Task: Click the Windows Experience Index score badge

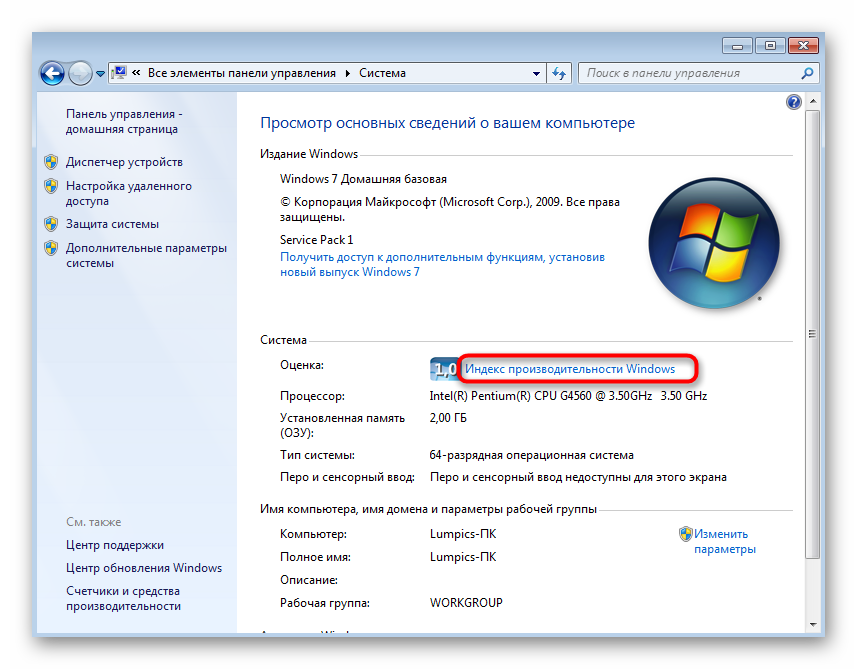Action: click(443, 369)
